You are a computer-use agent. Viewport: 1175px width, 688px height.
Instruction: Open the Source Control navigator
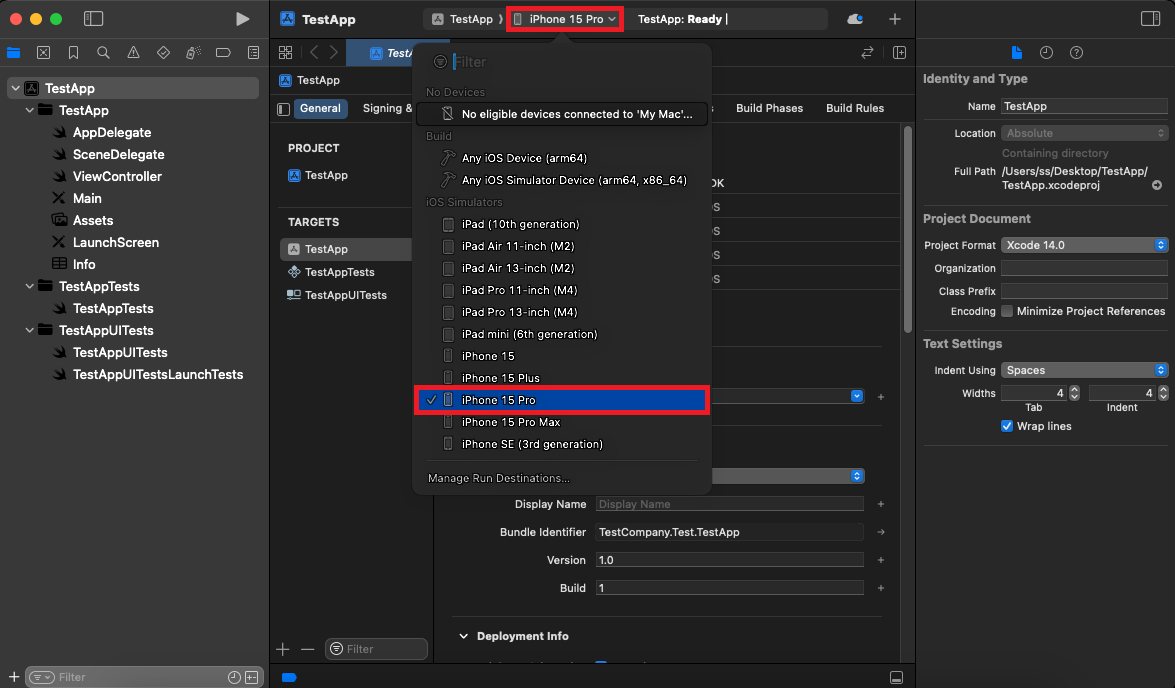tap(43, 52)
